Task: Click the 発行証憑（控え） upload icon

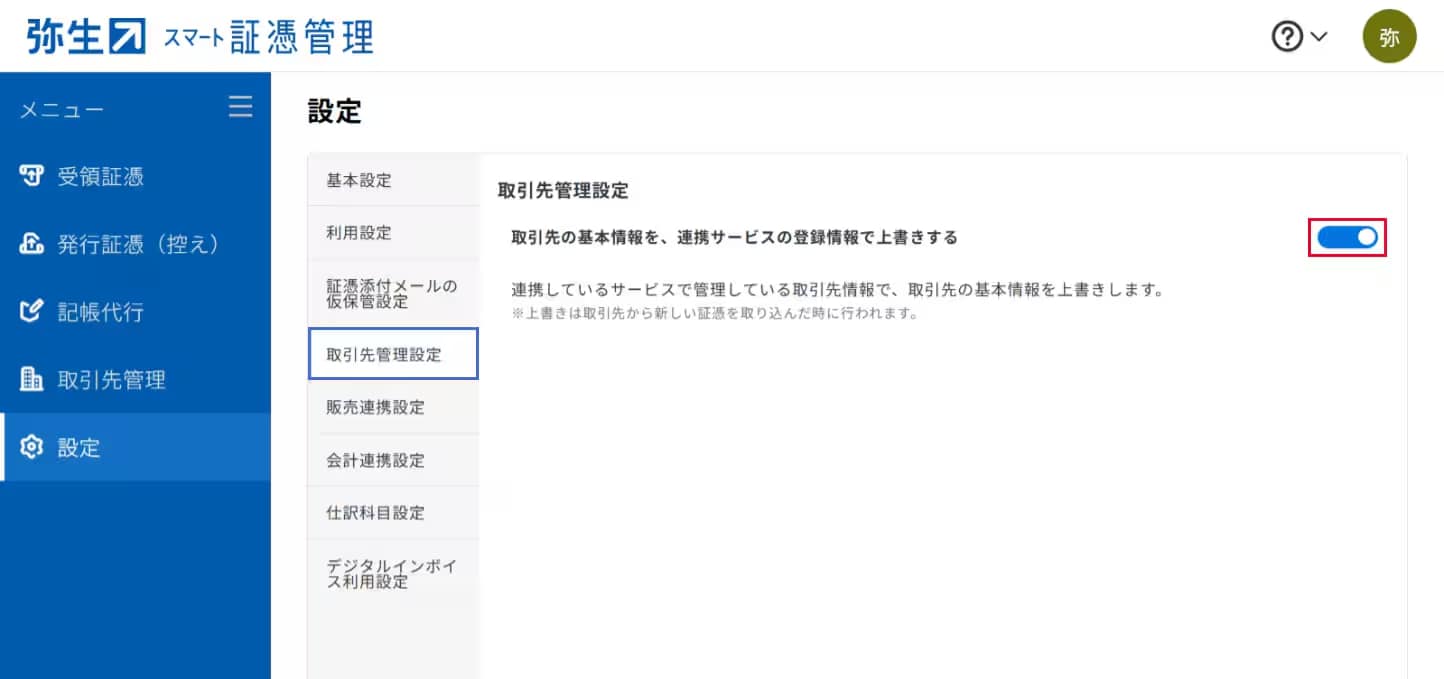Action: 32,245
